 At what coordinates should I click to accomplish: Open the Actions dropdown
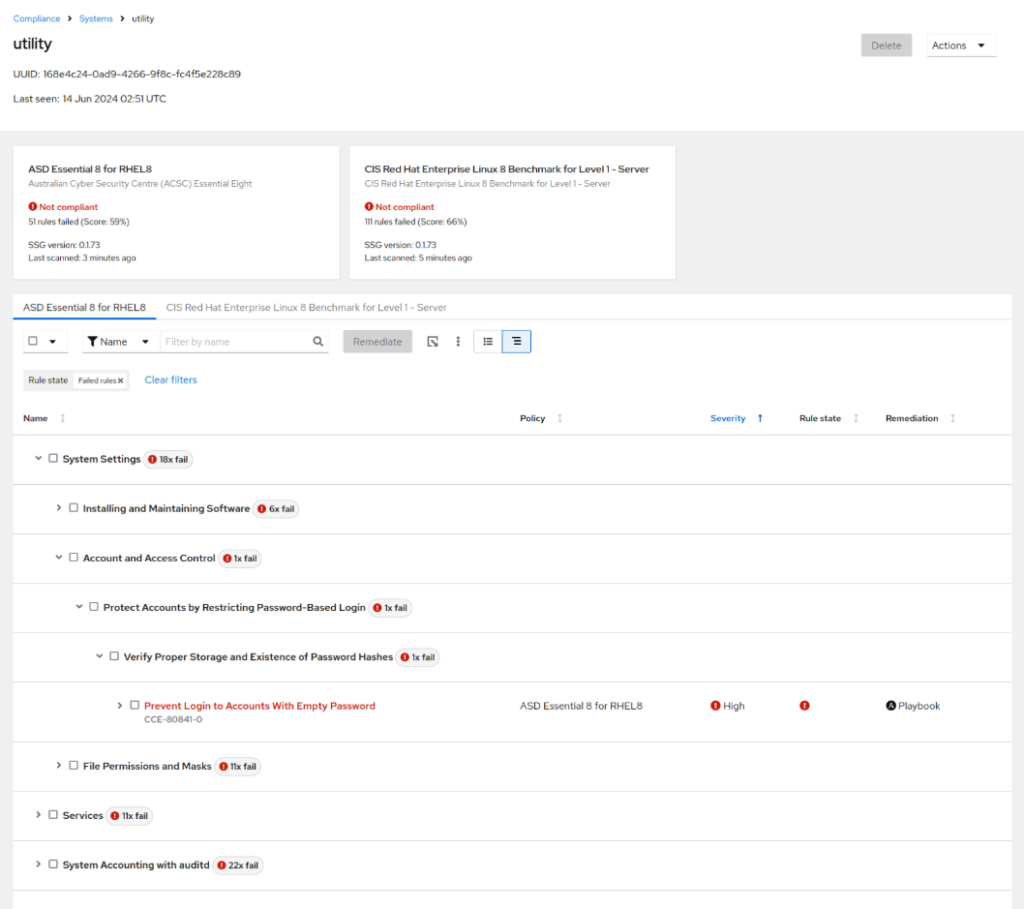[x=961, y=45]
